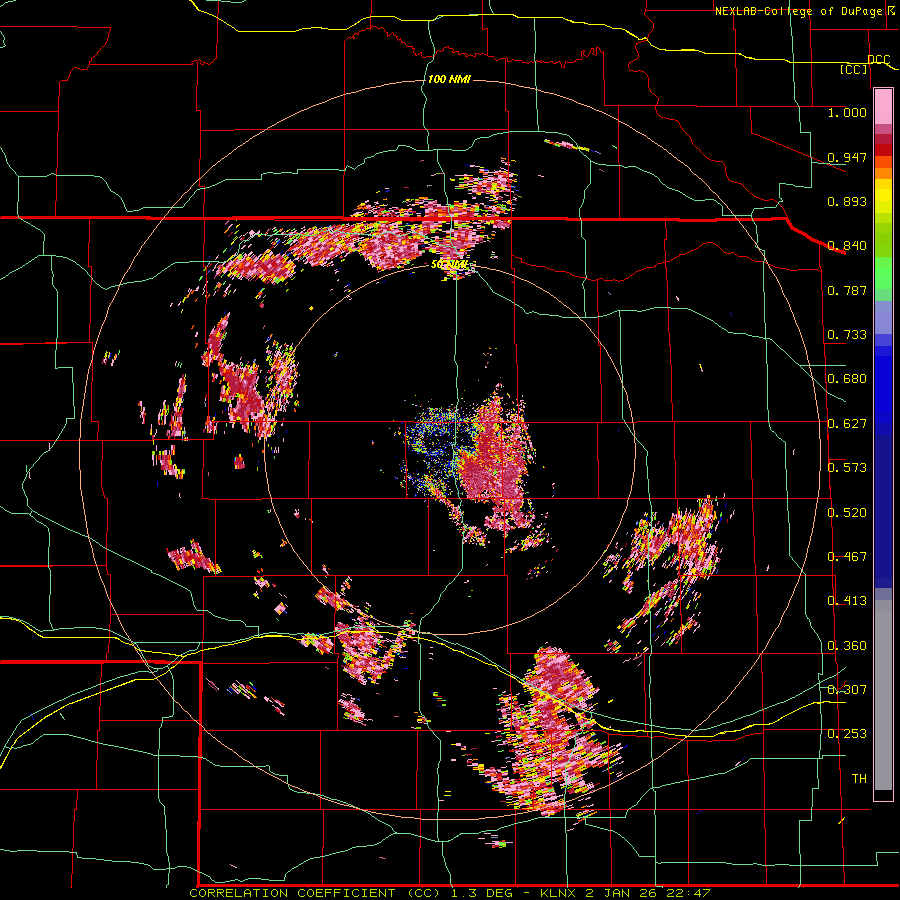
Task: Click the [CC] label above the color scale
Action: pos(854,70)
